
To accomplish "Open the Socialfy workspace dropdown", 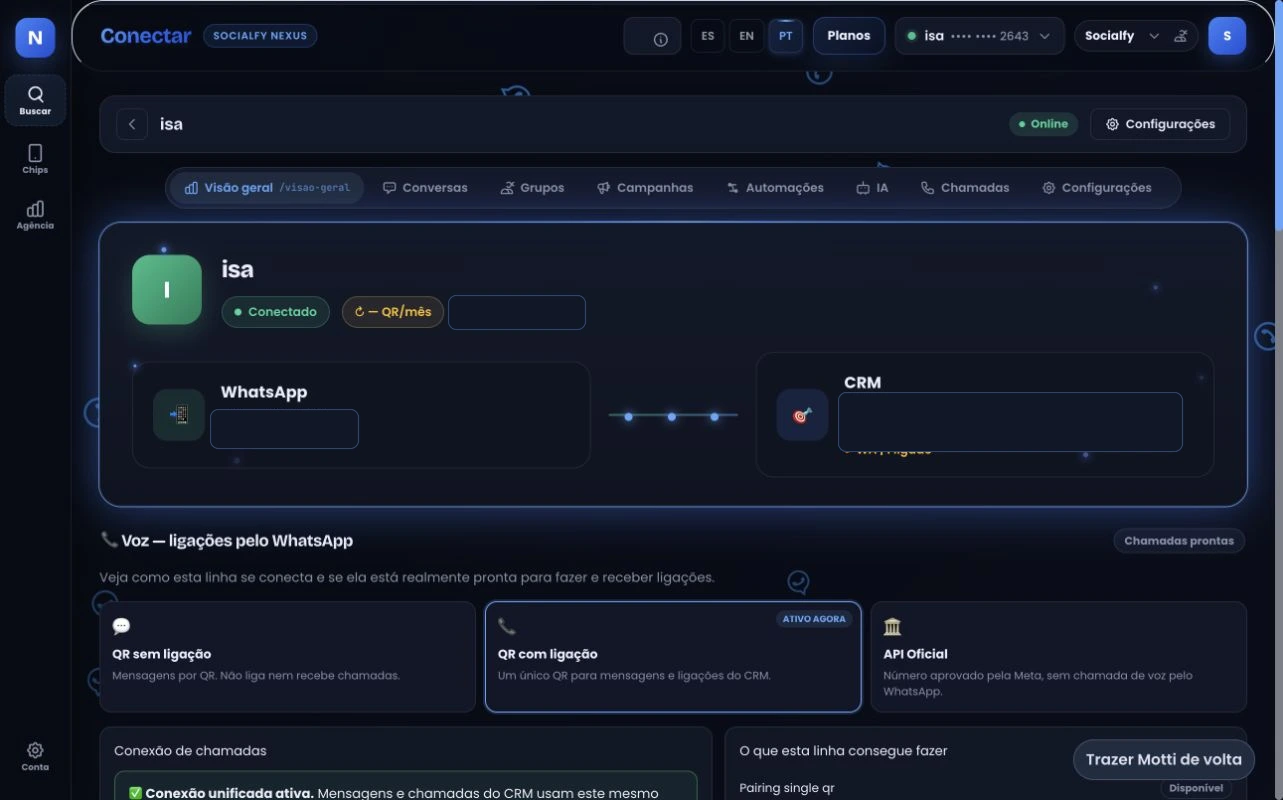I will click(1122, 36).
